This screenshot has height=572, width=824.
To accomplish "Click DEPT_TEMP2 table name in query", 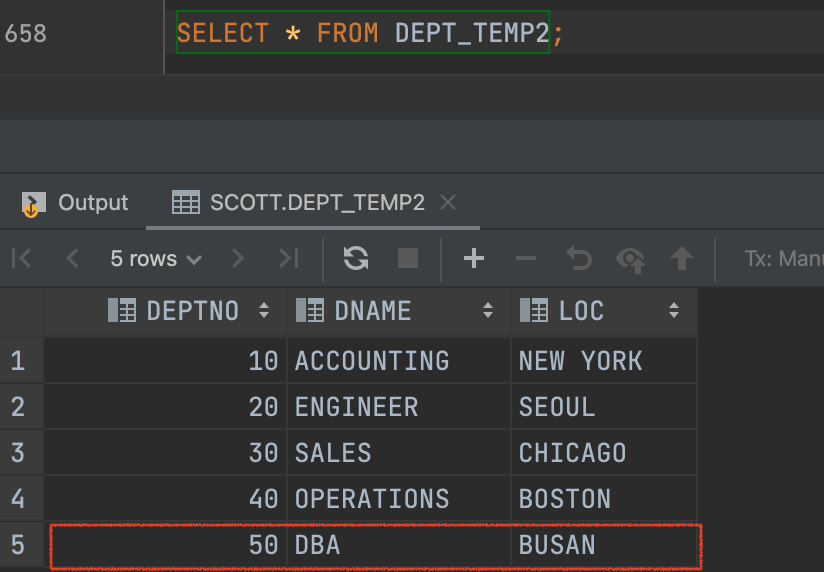I will [x=472, y=33].
